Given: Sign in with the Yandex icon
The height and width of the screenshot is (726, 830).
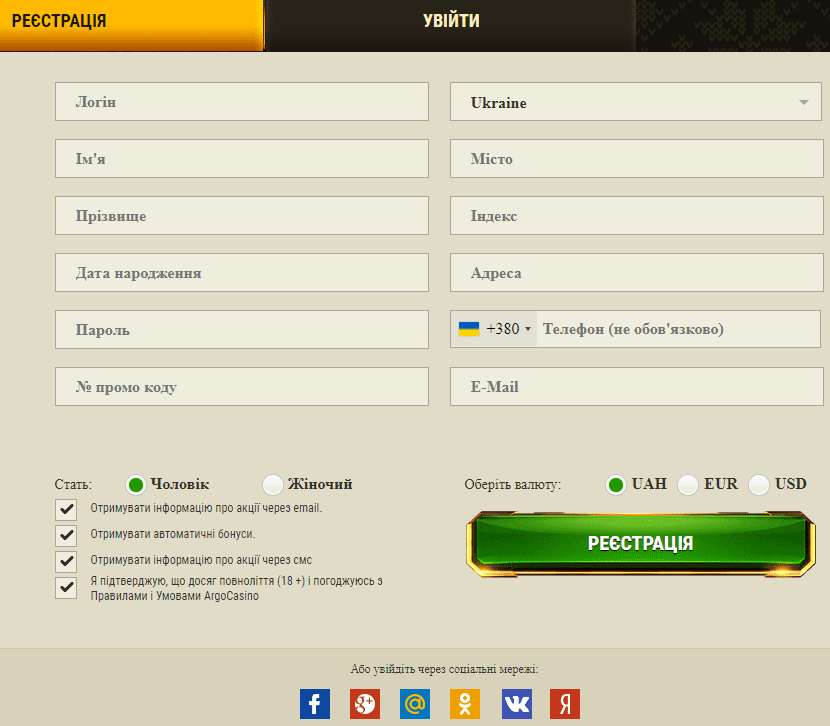Looking at the screenshot, I should tap(565, 704).
